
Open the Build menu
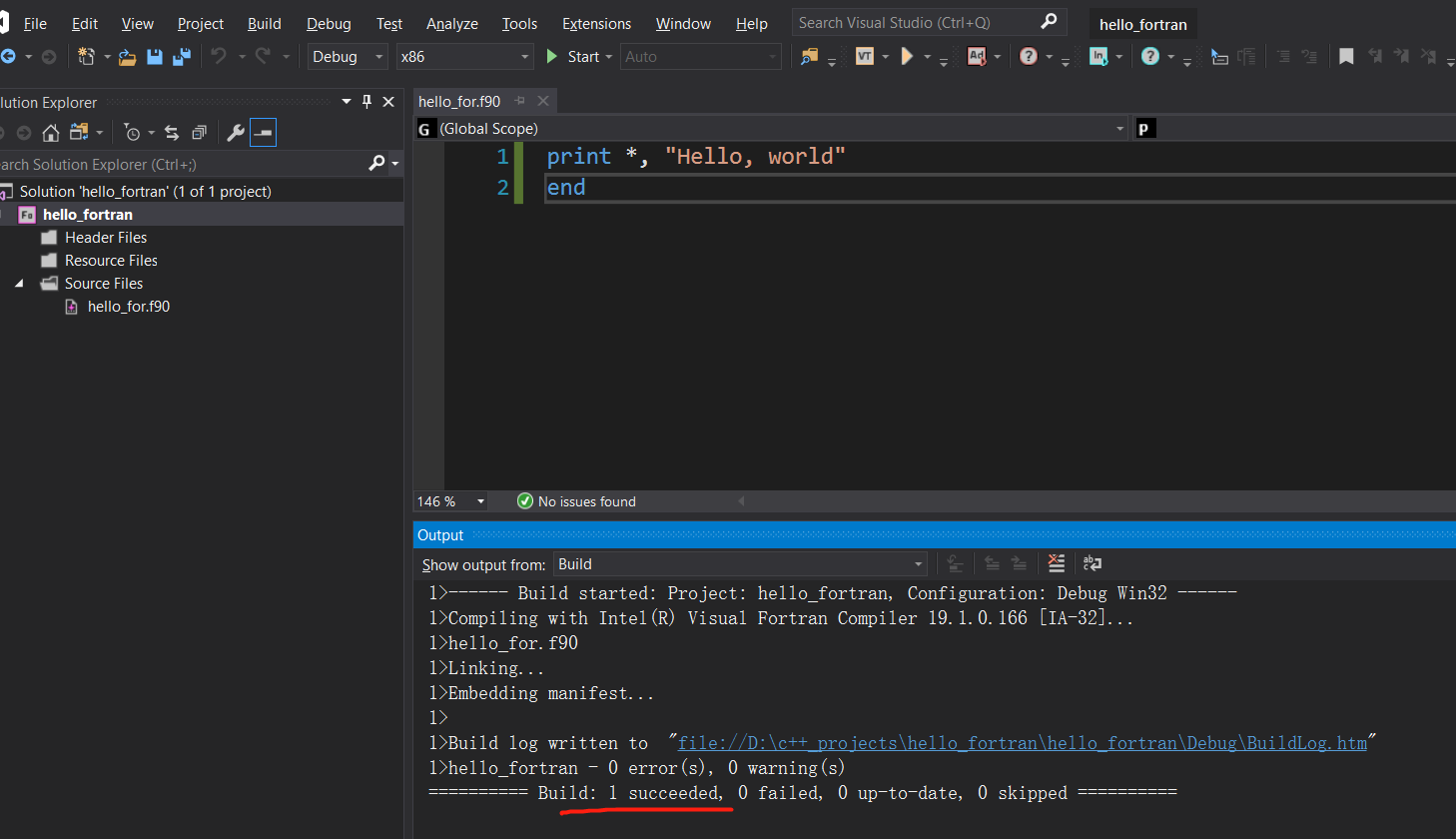(265, 24)
